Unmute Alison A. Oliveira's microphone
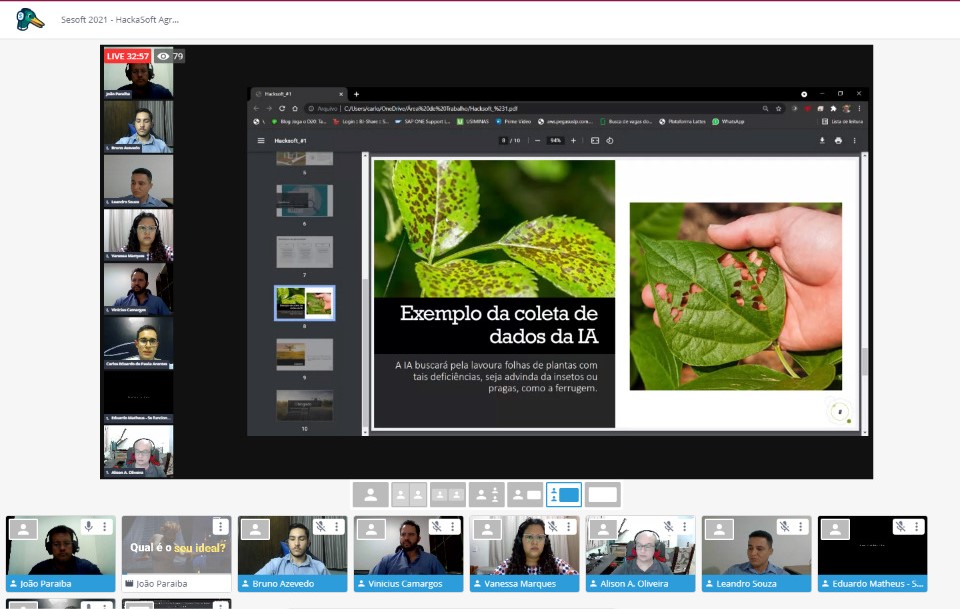 click(x=669, y=526)
